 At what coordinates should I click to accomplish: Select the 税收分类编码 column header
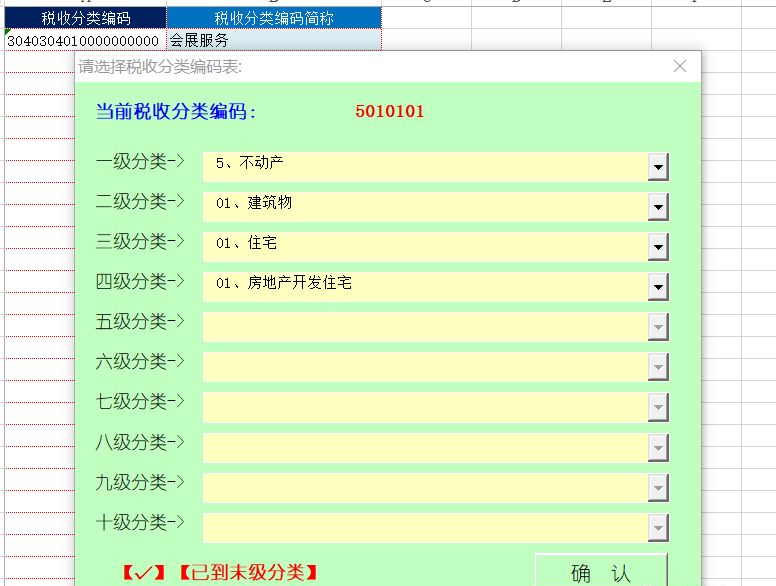(x=86, y=18)
